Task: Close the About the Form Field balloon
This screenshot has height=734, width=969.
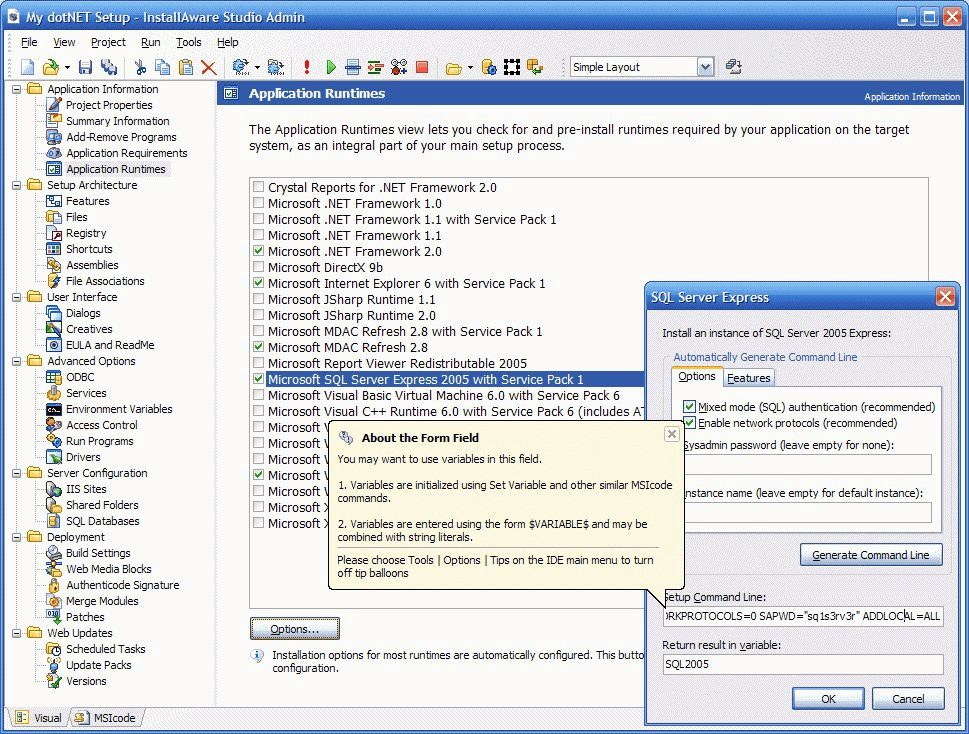Action: tap(672, 434)
